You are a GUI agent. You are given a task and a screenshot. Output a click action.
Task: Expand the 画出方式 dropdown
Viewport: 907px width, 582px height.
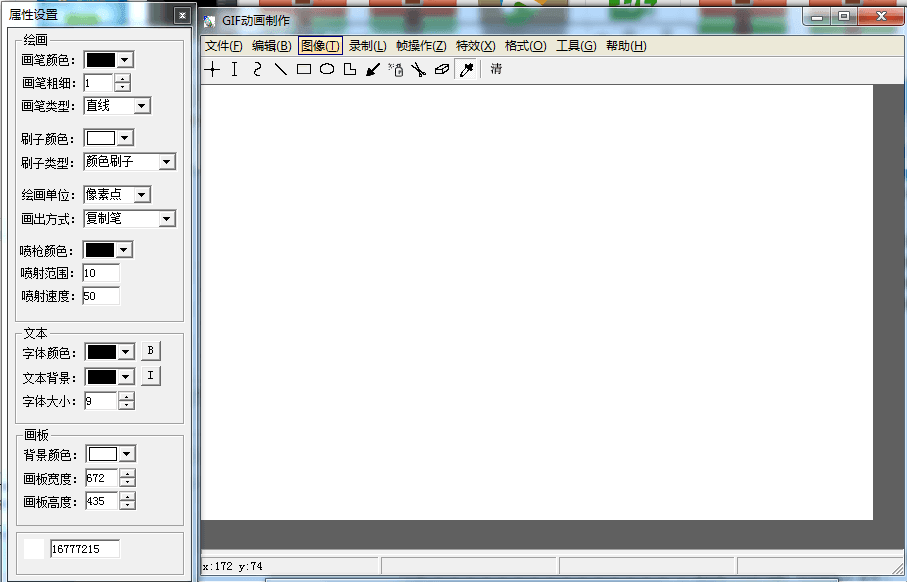166,219
